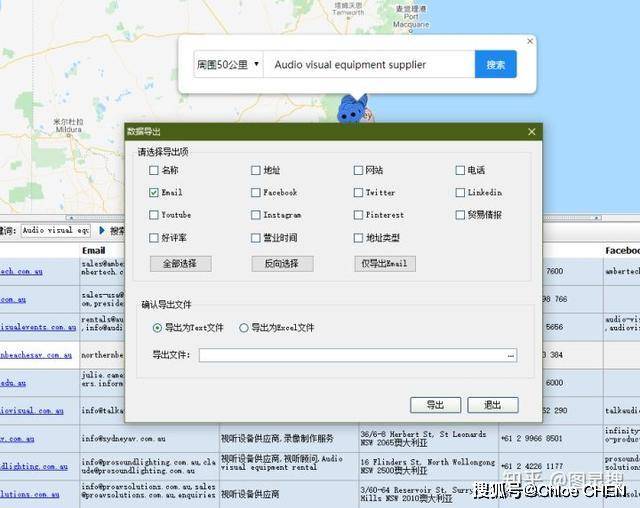Click the blue 搜索 search button
This screenshot has height=508, width=640.
click(x=495, y=65)
